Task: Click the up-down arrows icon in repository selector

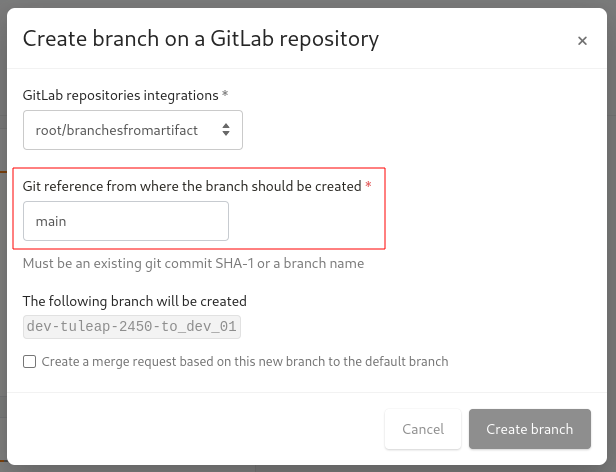Action: point(226,130)
